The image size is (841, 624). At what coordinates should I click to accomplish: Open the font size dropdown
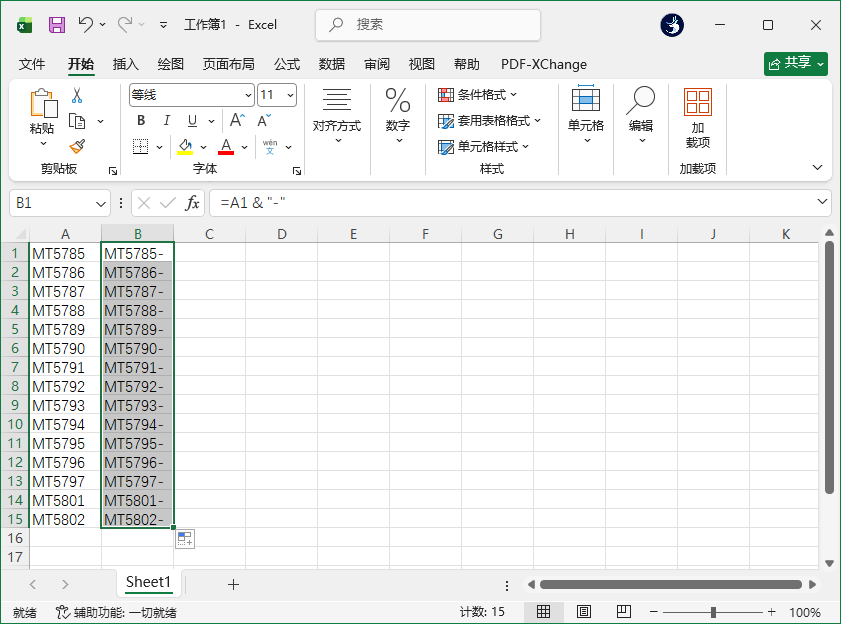point(290,94)
